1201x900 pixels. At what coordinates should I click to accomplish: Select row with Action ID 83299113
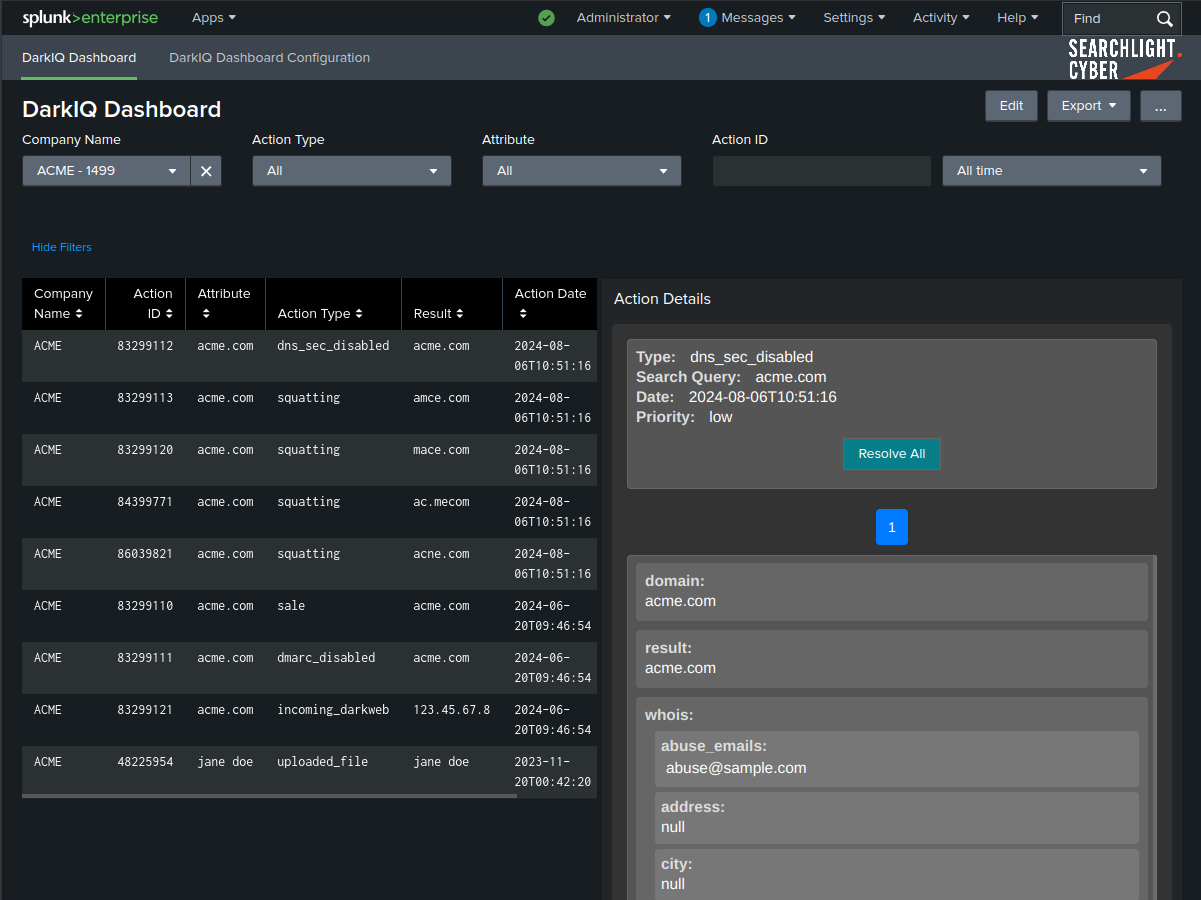click(x=309, y=408)
